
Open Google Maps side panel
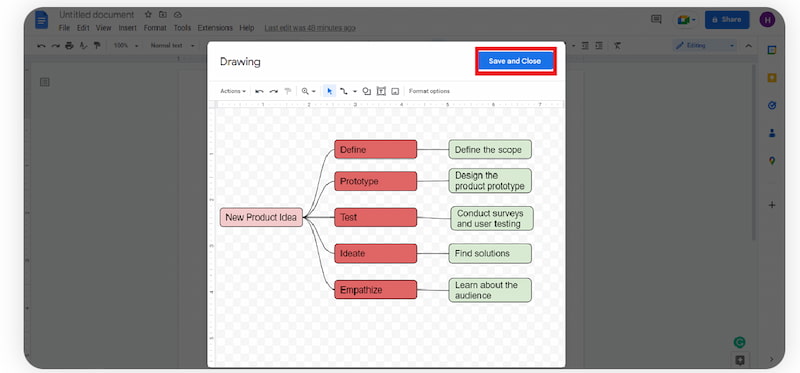point(772,161)
